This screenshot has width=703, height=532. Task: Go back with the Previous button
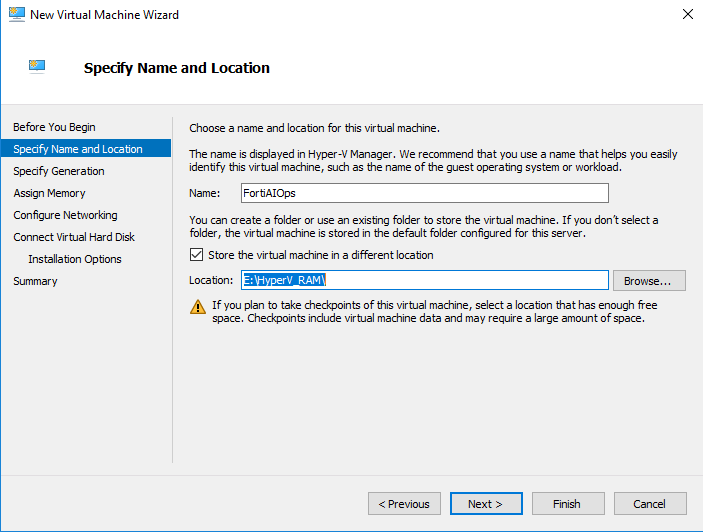405,504
